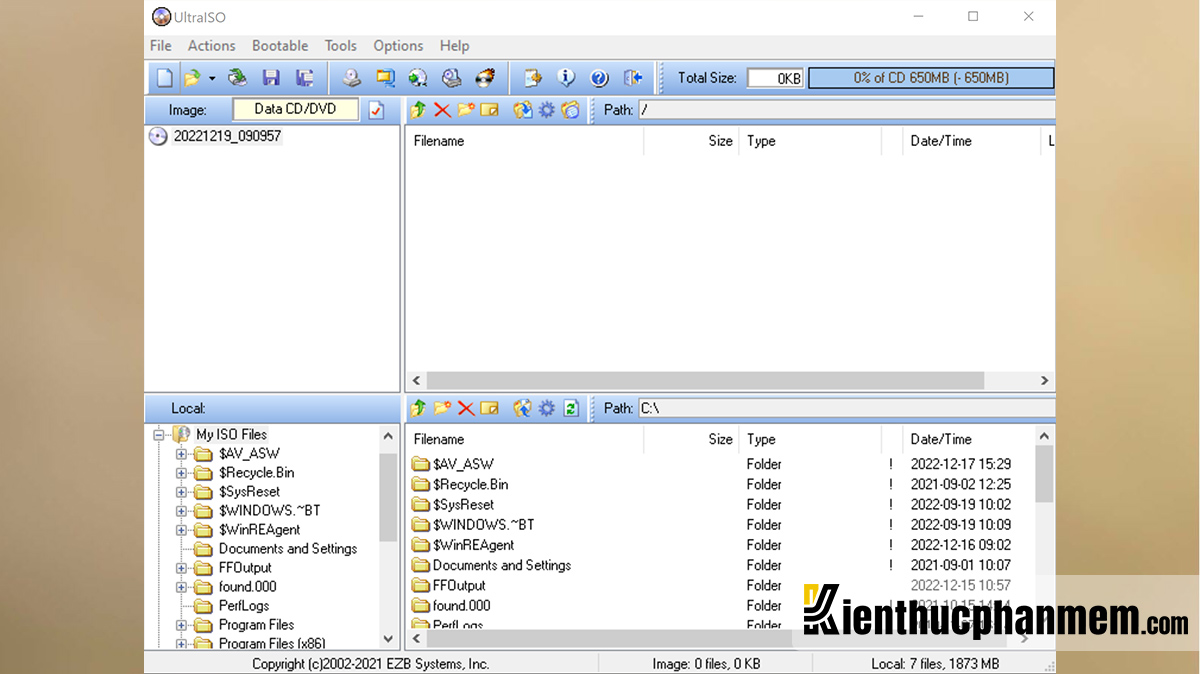Image resolution: width=1200 pixels, height=674 pixels.
Task: Expand the $WinREAgent tree folder
Action: [181, 530]
